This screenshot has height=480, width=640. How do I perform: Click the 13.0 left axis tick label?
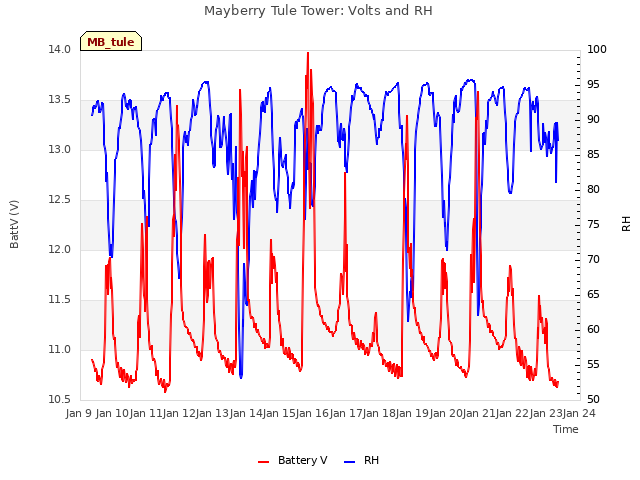(60, 149)
